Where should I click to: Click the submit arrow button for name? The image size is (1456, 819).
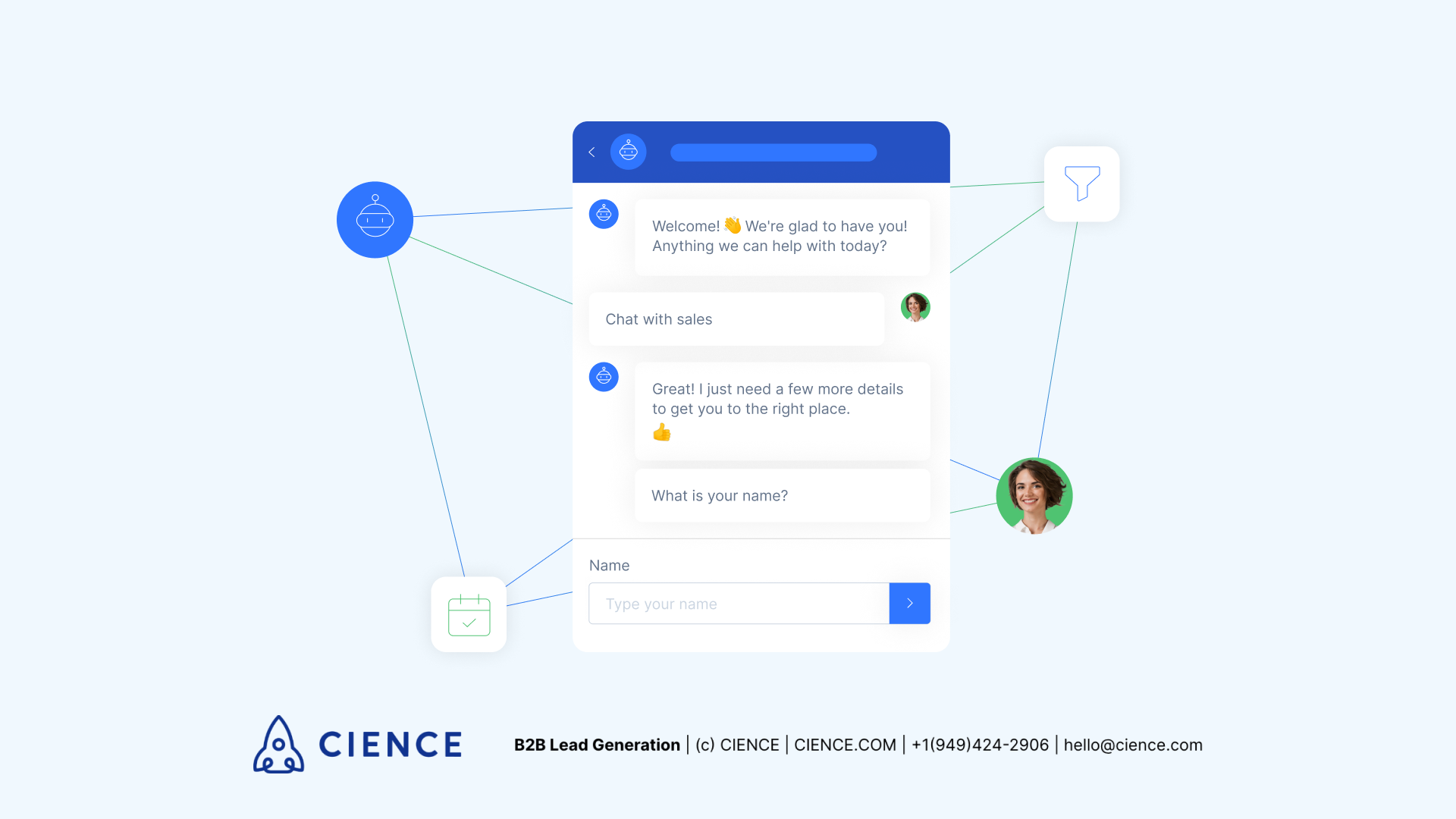[907, 603]
